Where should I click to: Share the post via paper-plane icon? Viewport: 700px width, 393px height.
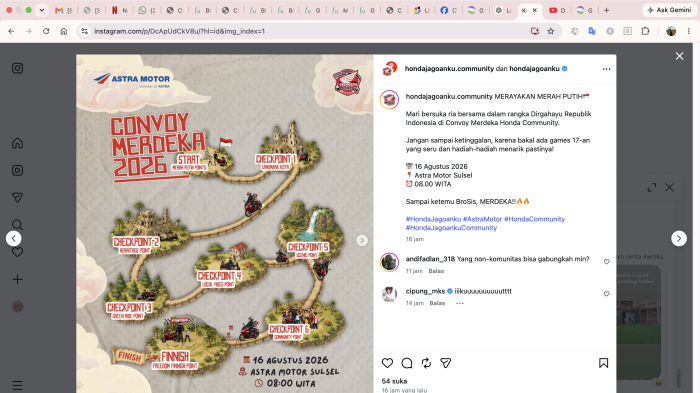tap(446, 363)
